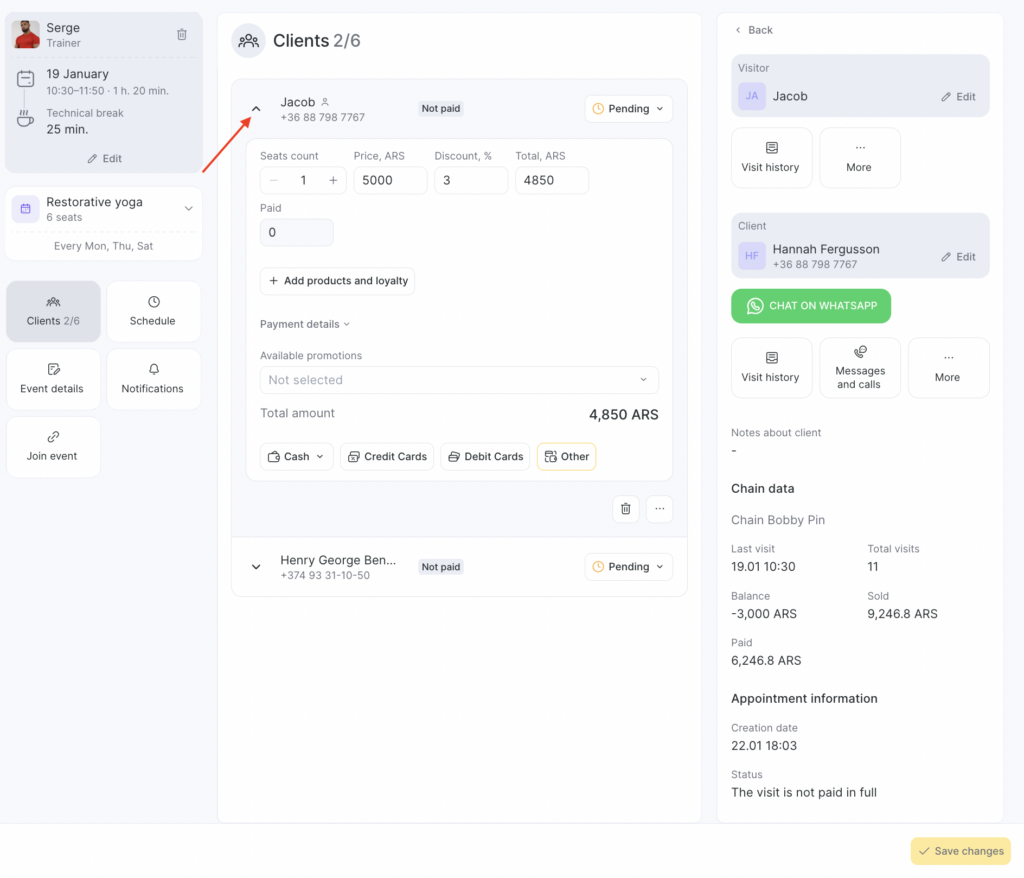Collapse Jacob's client entry chevron

click(256, 109)
